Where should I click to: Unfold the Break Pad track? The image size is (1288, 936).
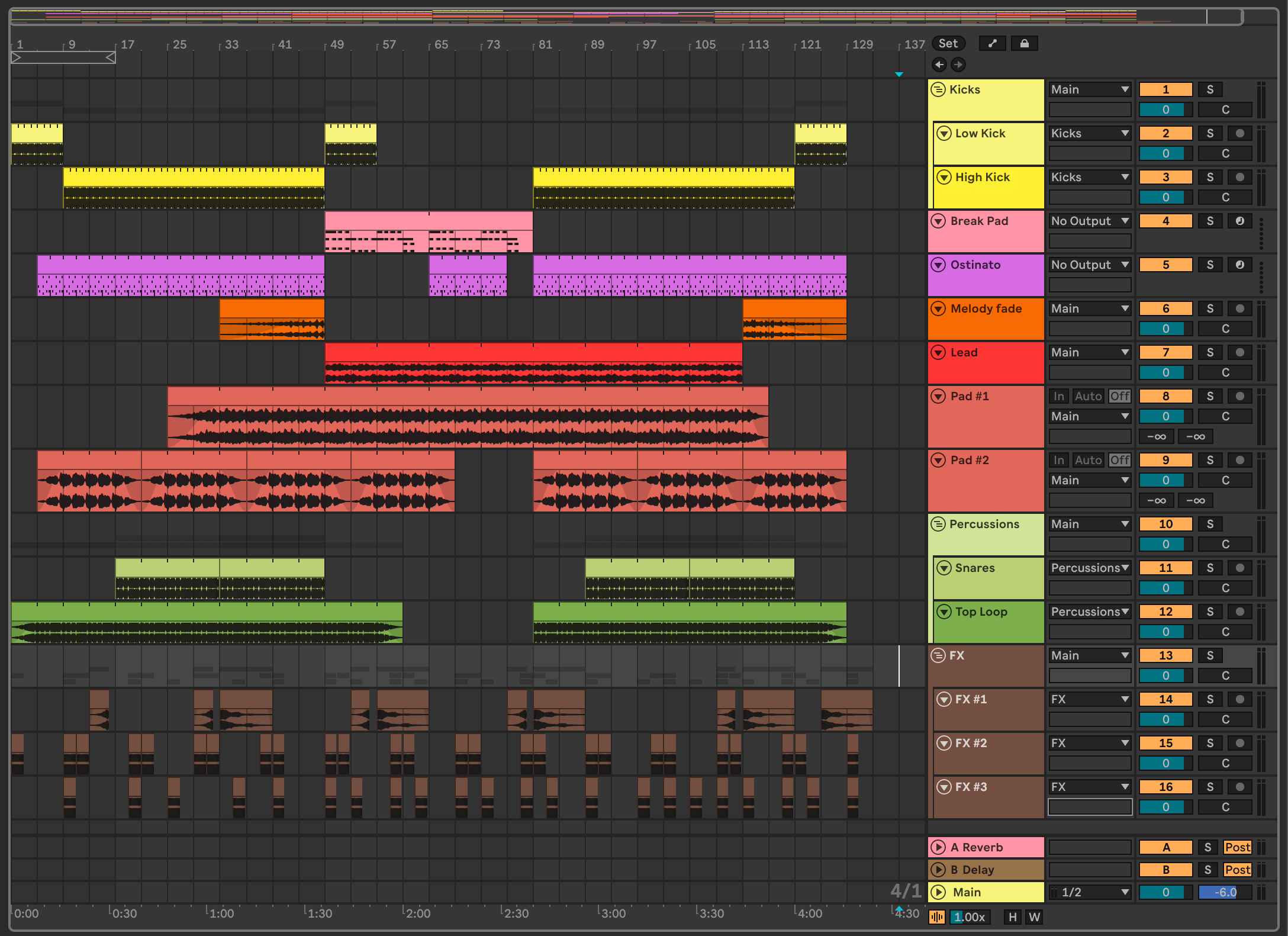(x=938, y=221)
